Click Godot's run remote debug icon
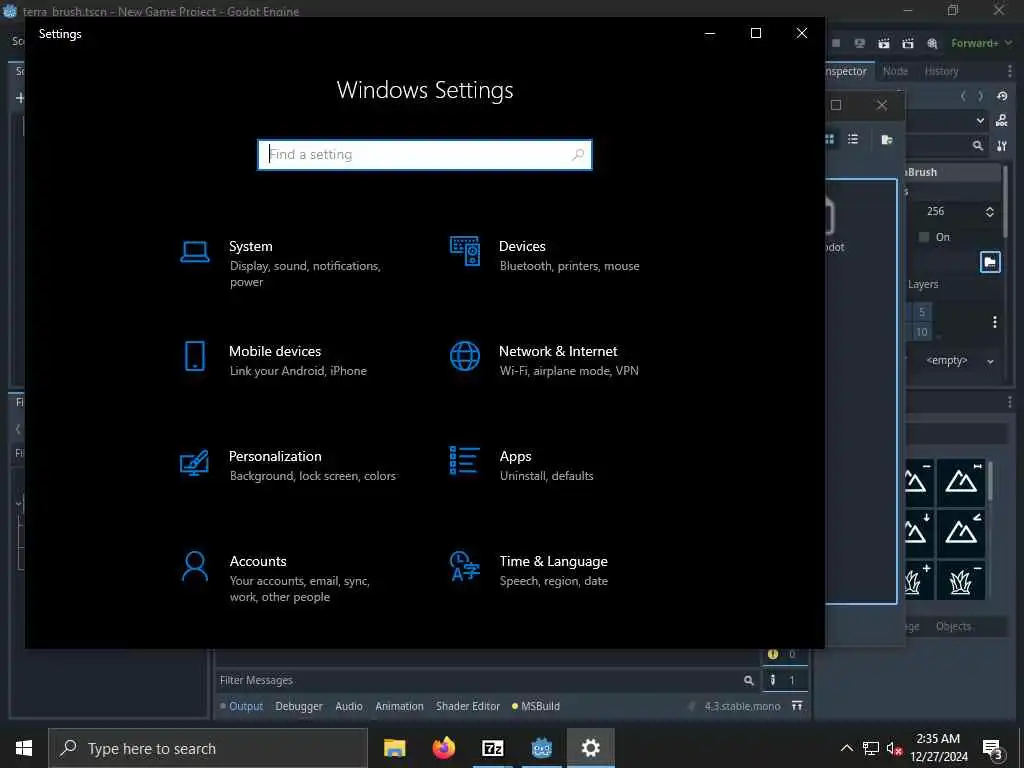Screen dimensions: 1024x768 (859, 43)
